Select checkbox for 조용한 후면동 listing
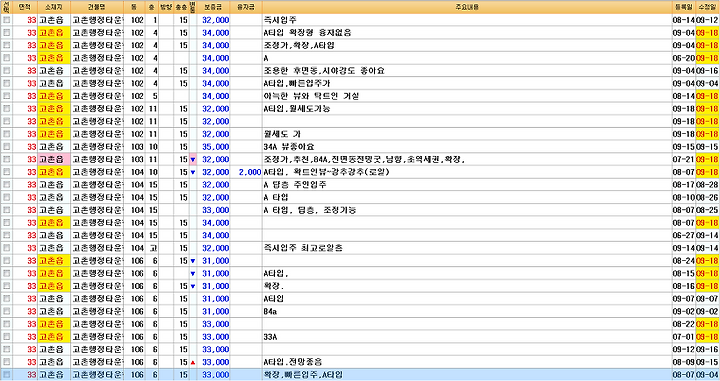 [x=6, y=71]
